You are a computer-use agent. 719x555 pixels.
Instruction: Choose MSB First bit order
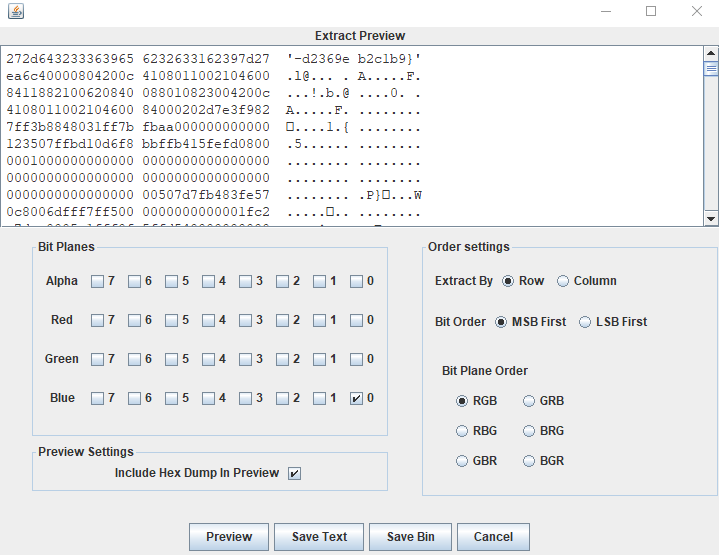coord(501,322)
